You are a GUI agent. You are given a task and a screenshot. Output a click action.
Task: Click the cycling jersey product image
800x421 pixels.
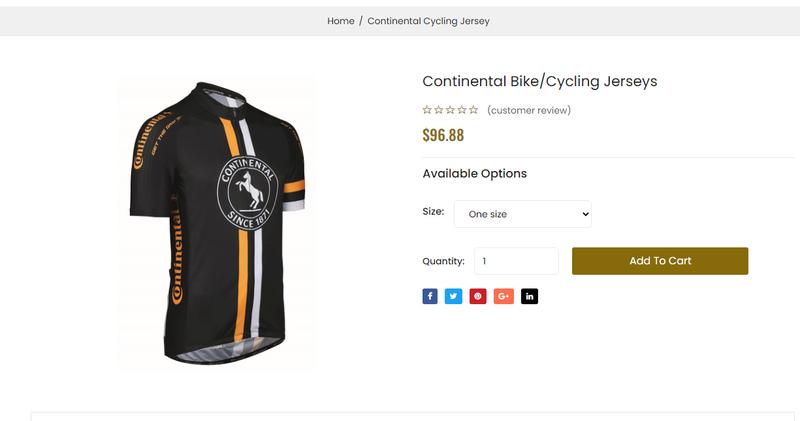tap(217, 222)
